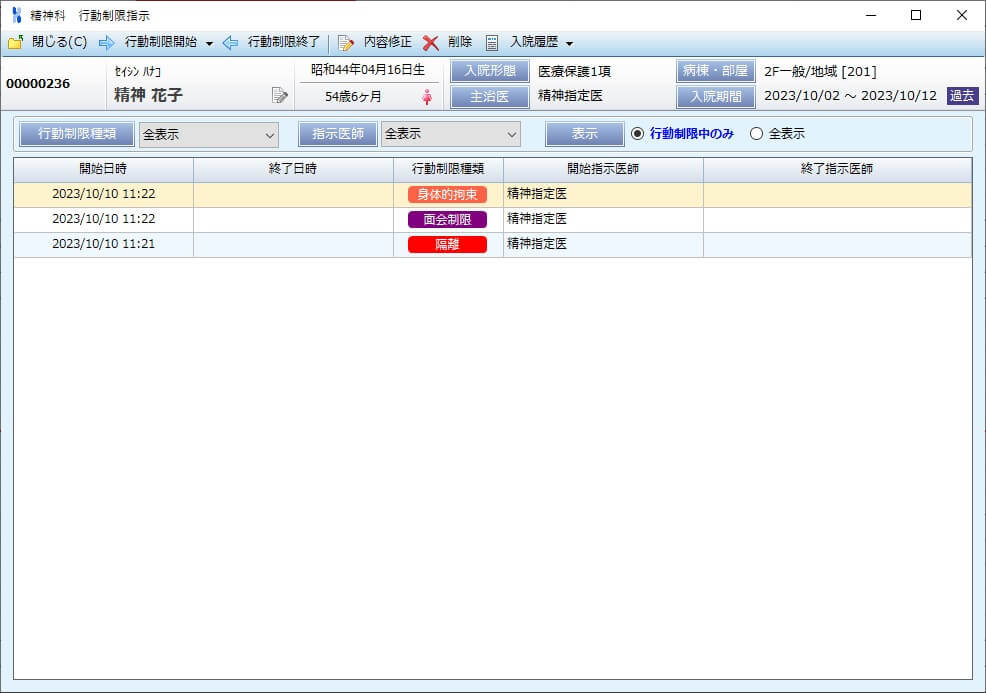Screen dimensions: 986x693
Task: Click the 行動制限終了 left arrow icon
Action: [x=230, y=43]
